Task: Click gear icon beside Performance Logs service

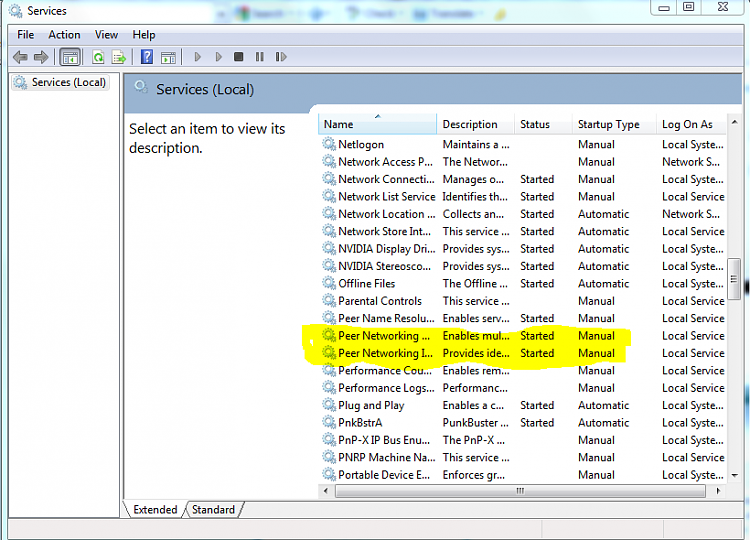Action: pos(329,387)
